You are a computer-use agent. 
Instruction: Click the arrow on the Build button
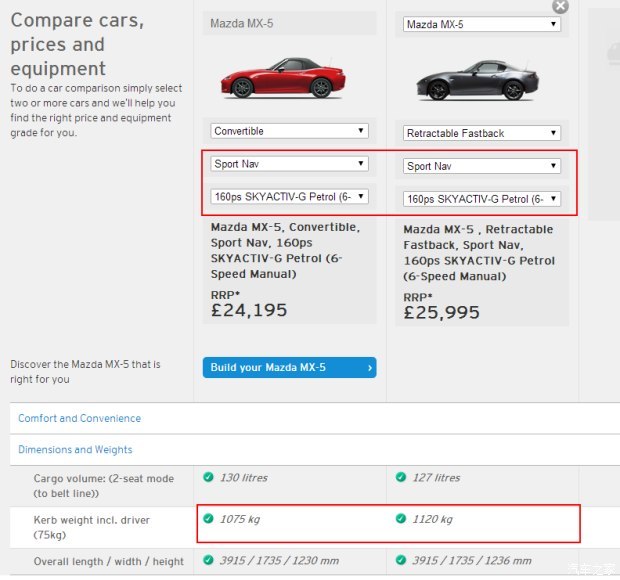pos(370,368)
